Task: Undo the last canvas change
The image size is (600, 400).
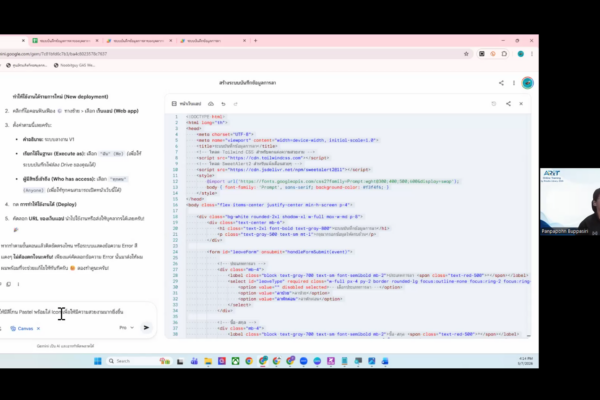Action: 223,104
